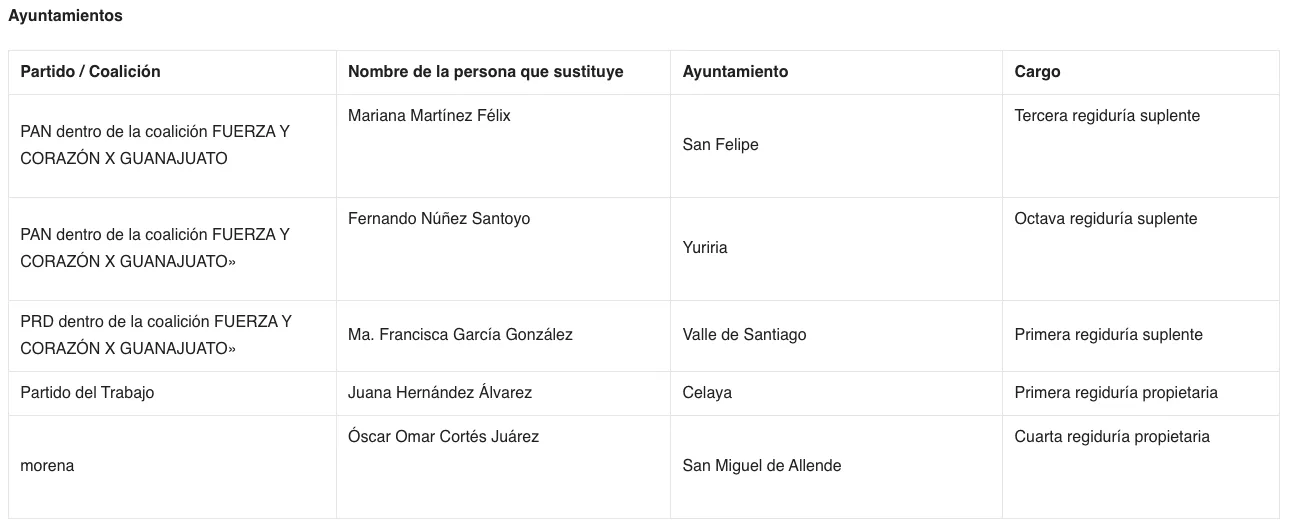Select the 'Partido / Coalición' column header
This screenshot has height=523, width=1303.
[x=90, y=72]
